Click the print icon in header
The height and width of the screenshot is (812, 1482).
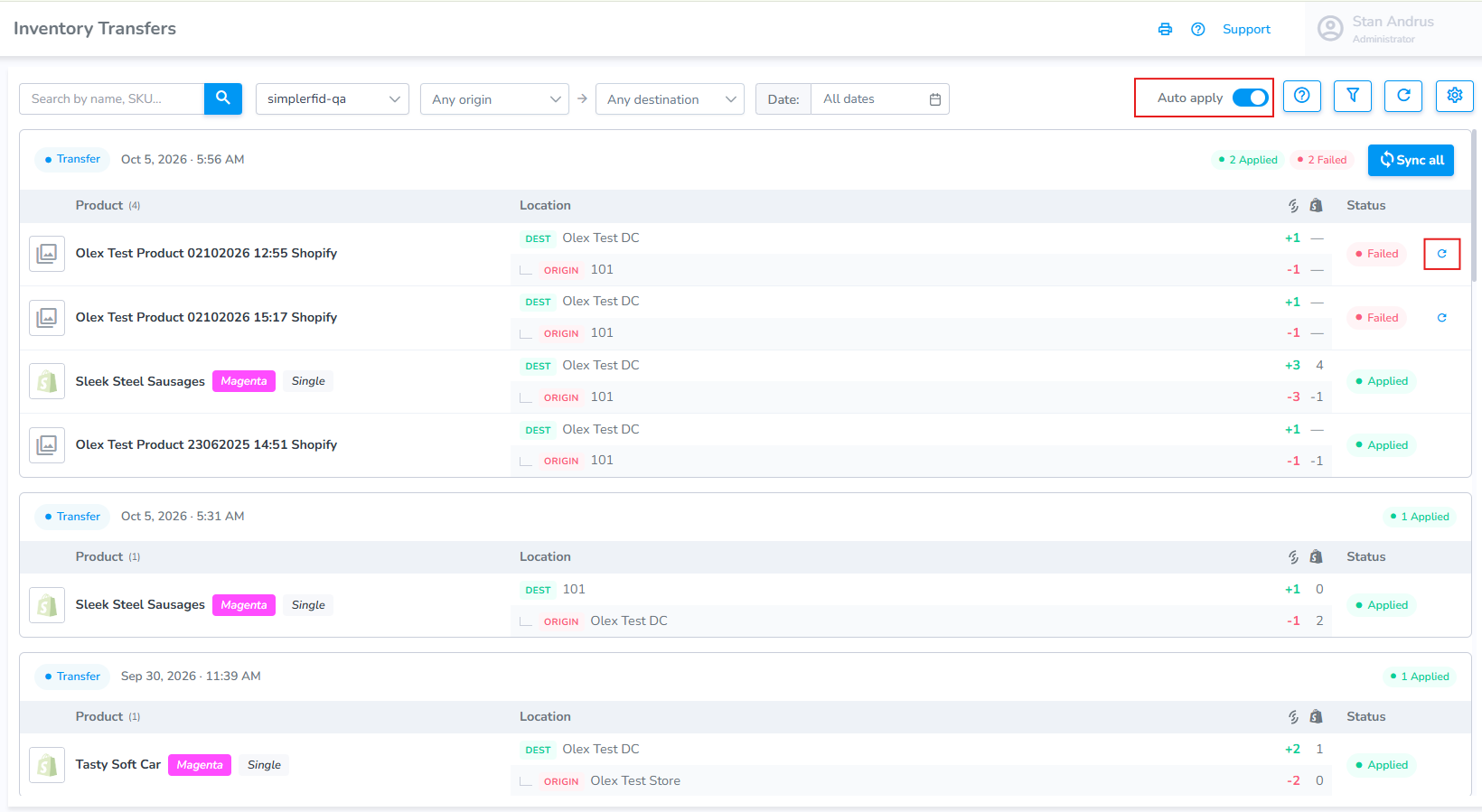[1165, 29]
